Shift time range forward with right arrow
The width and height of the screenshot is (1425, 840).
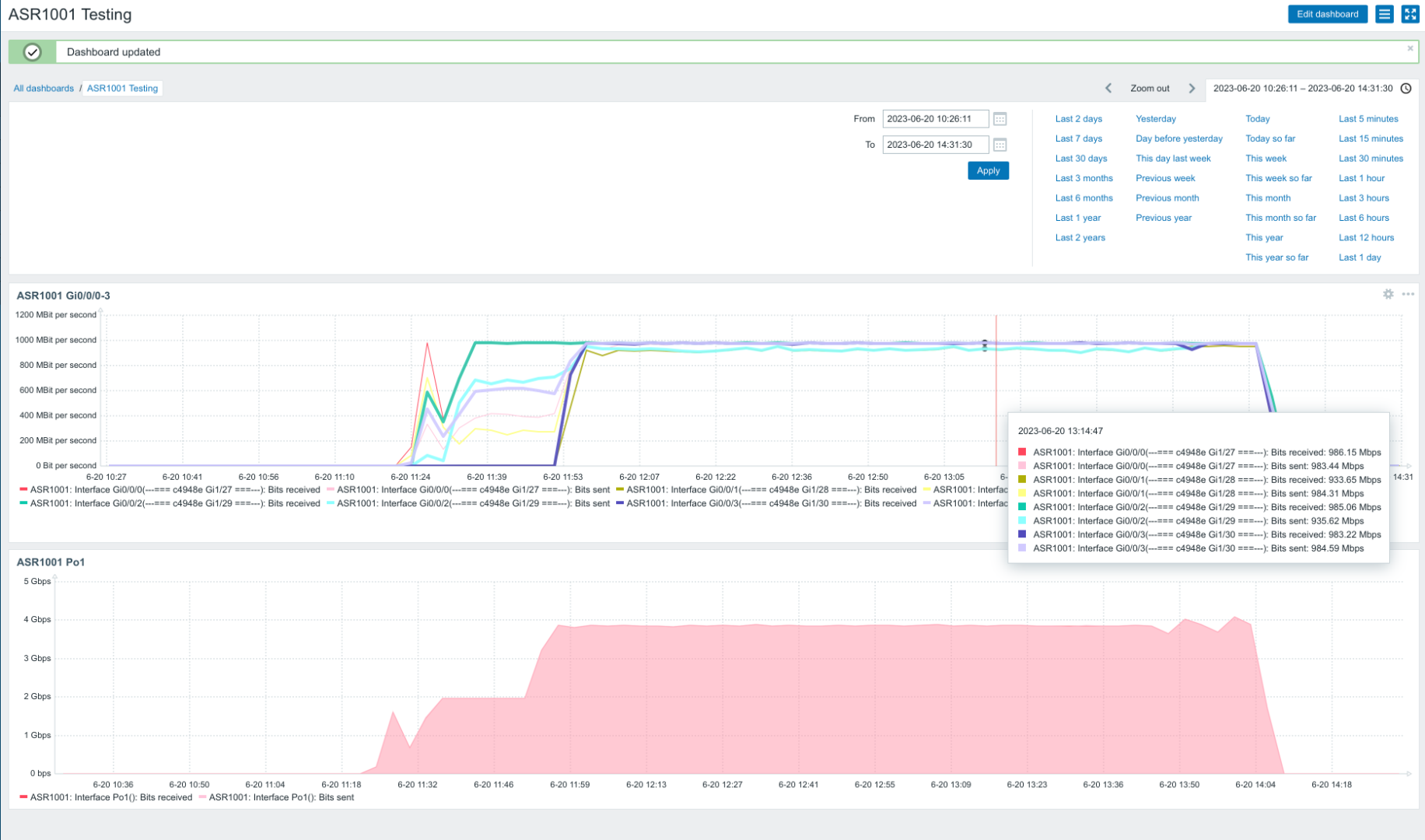tap(1192, 89)
